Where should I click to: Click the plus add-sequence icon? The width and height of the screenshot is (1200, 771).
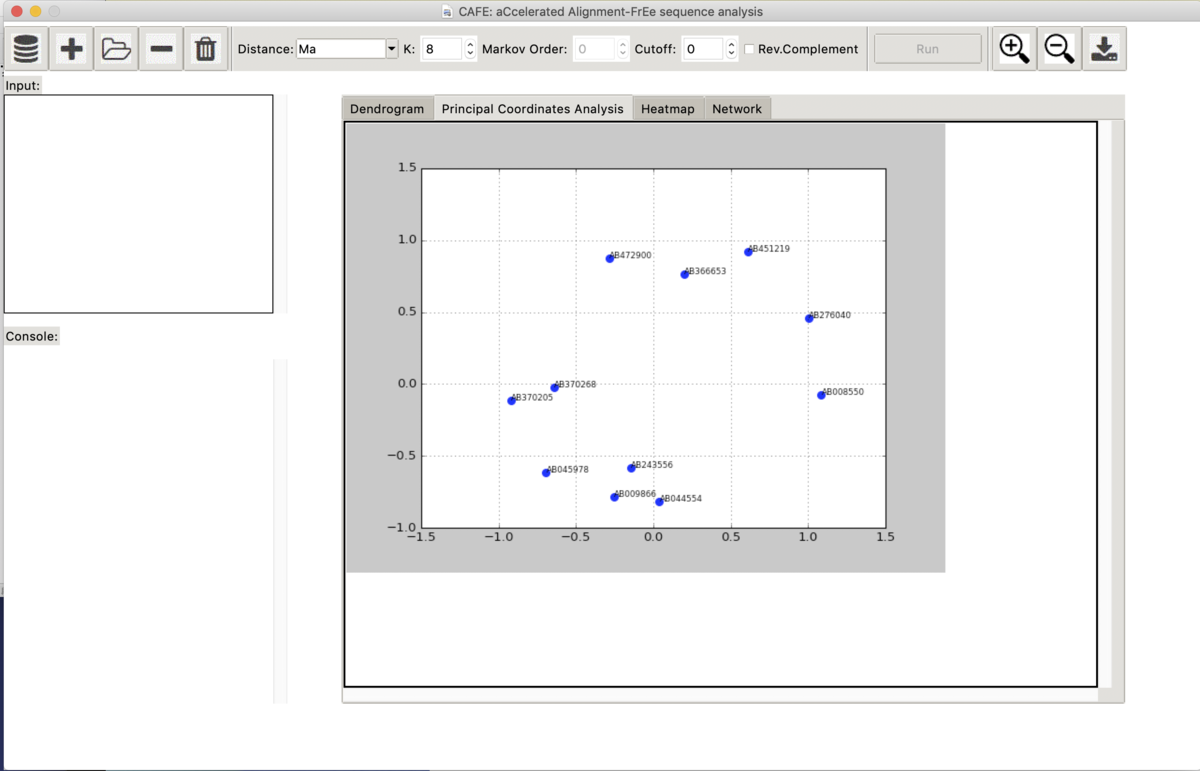[x=71, y=49]
